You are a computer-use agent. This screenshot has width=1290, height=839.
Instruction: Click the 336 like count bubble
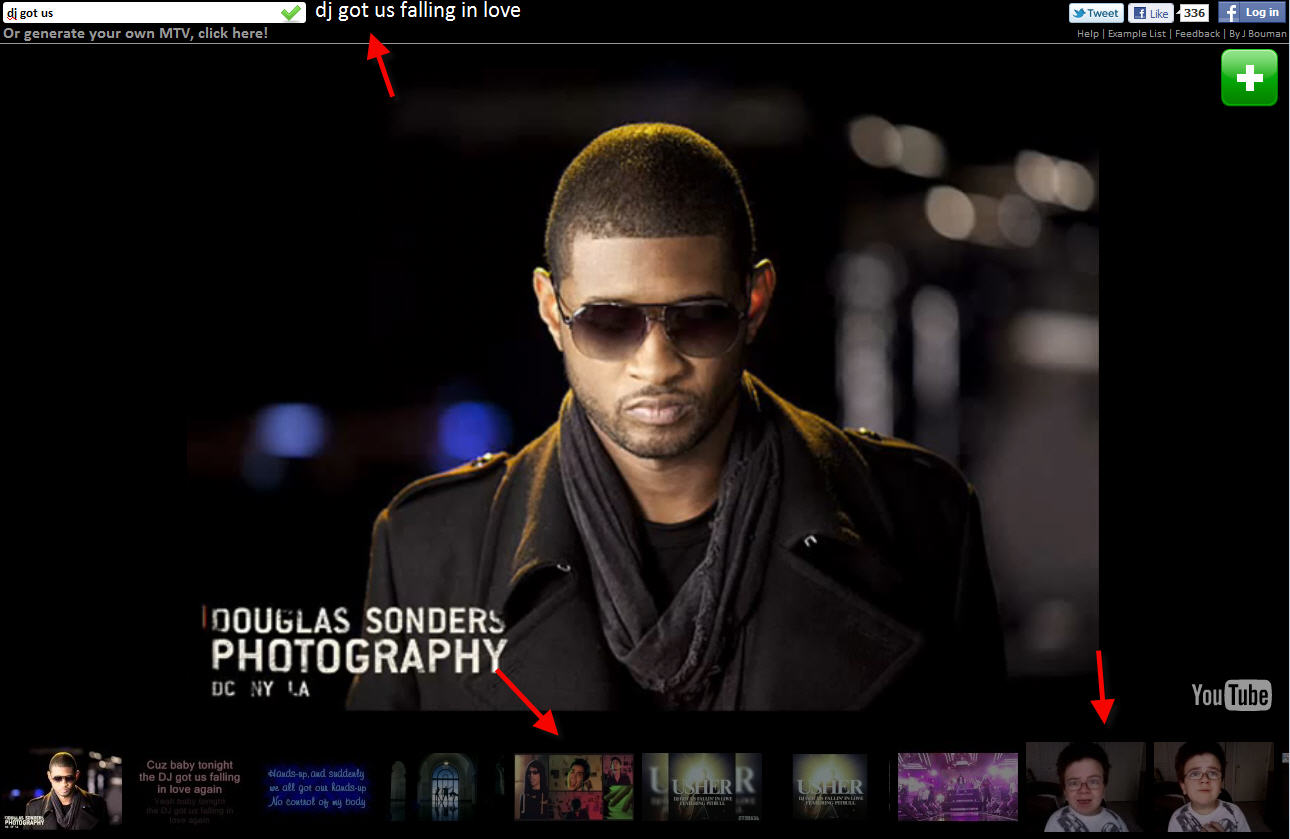coord(1194,13)
